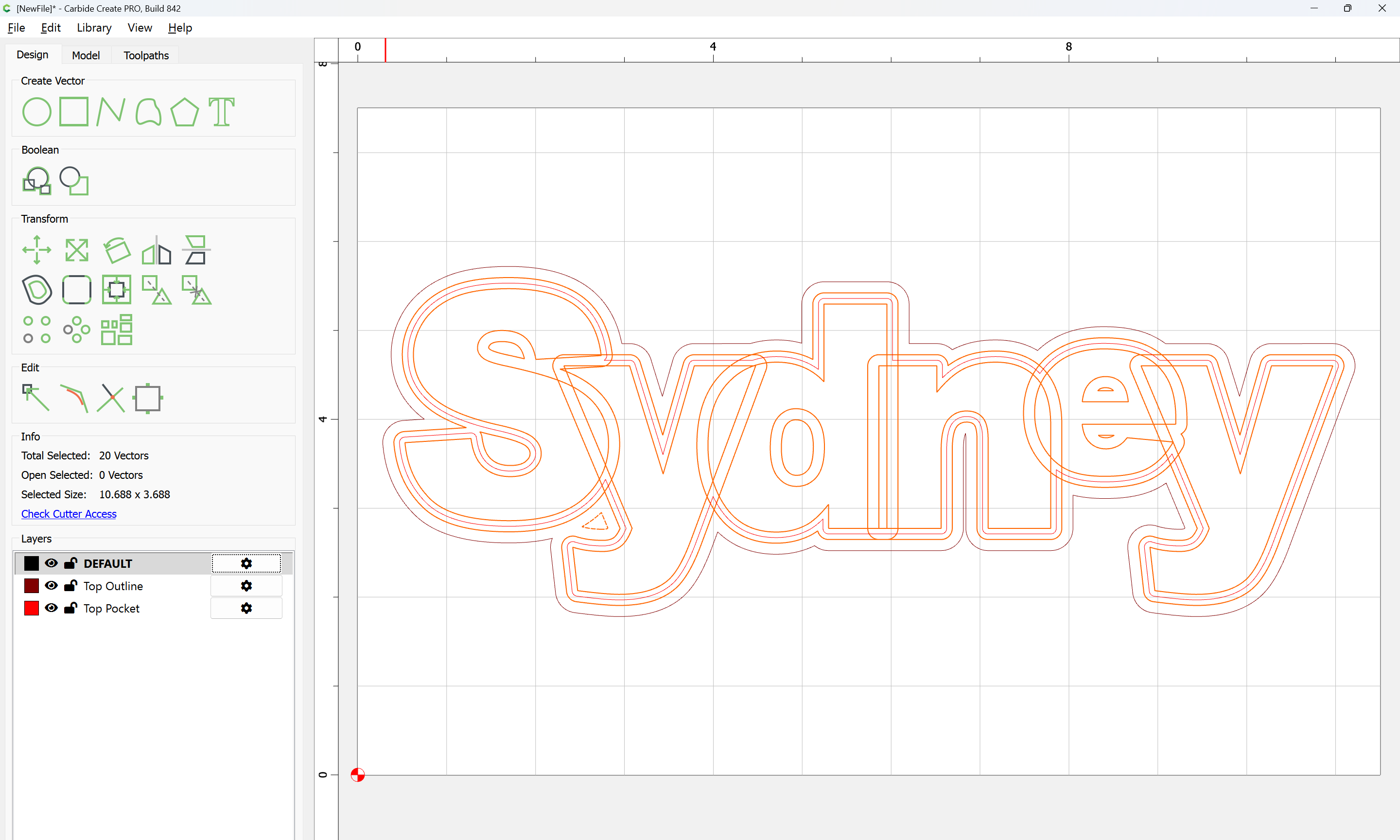Switch to the Toolpaths tab
The height and width of the screenshot is (840, 1400).
(x=146, y=55)
